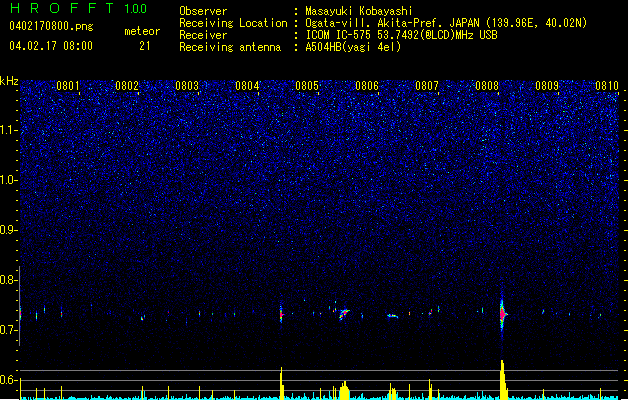Select the filename 0402170800.png
Screen dimensions: 629x400
51,26
